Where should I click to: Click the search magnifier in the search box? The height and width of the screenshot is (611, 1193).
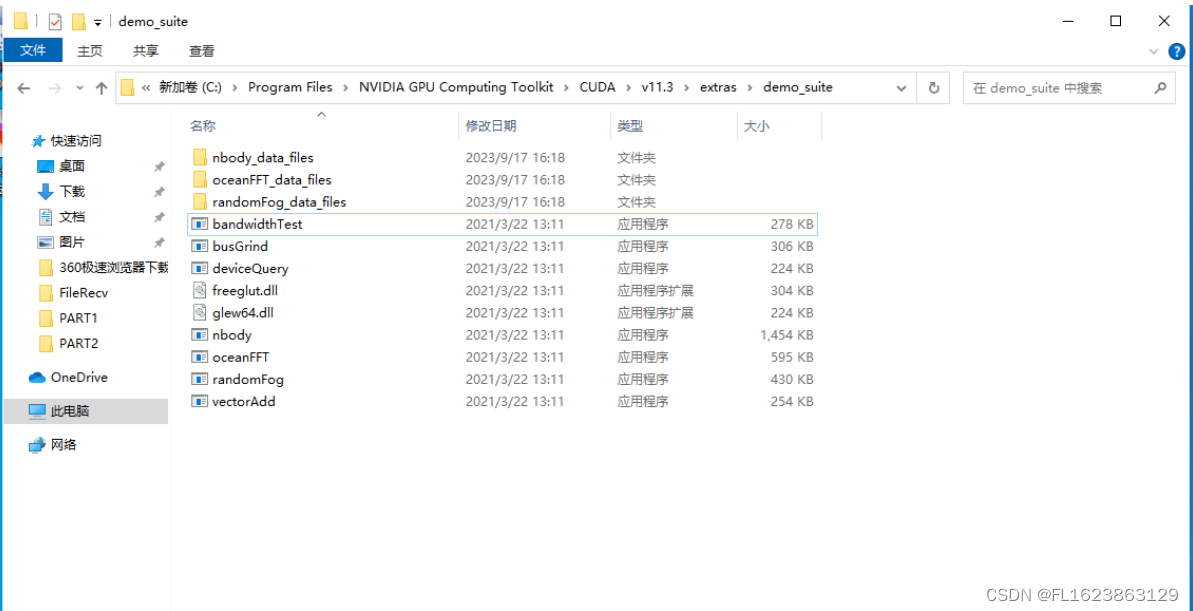1159,87
